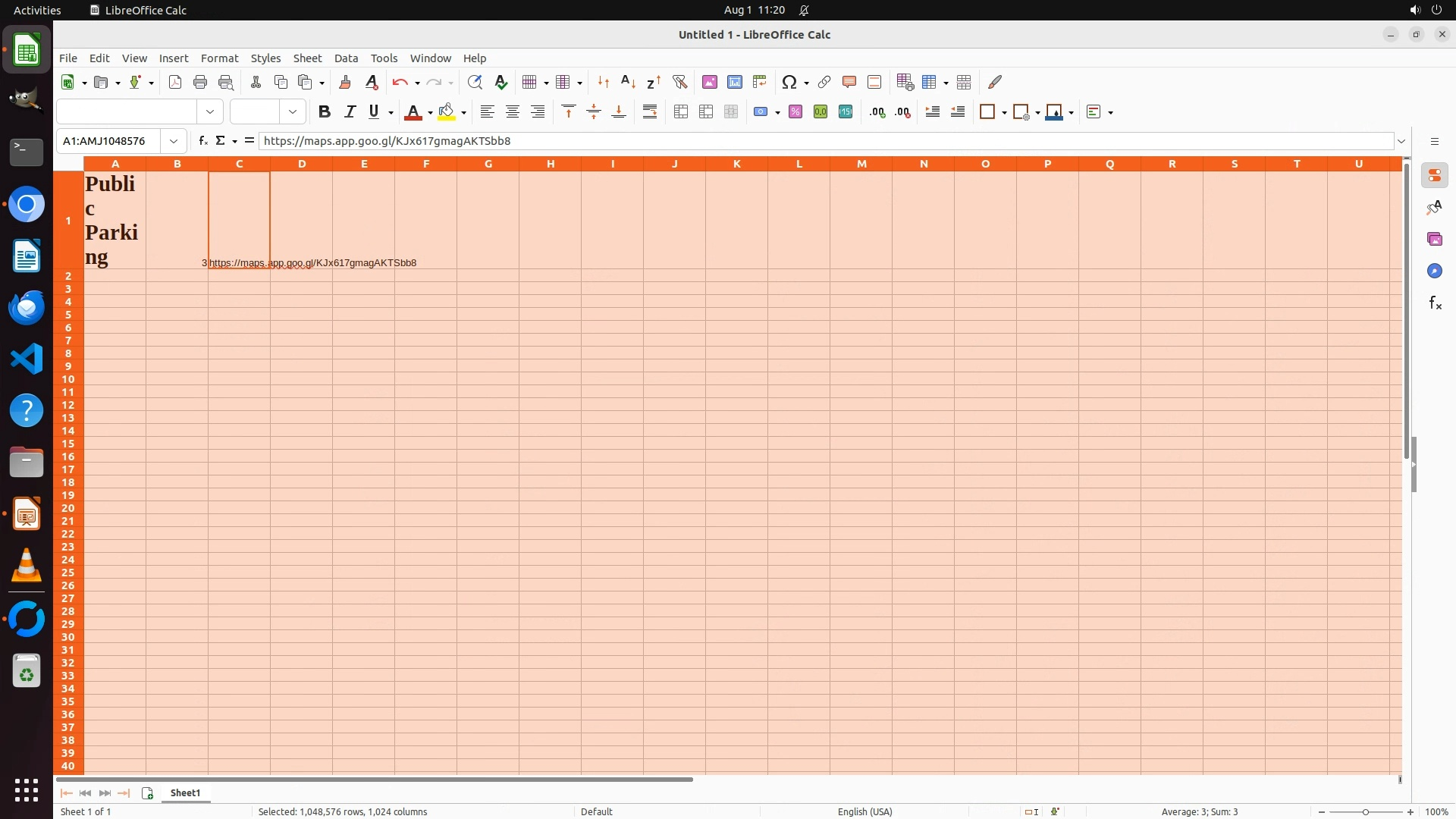Open the Navigator in the sidebar
The height and width of the screenshot is (819, 1456).
tap(1434, 271)
